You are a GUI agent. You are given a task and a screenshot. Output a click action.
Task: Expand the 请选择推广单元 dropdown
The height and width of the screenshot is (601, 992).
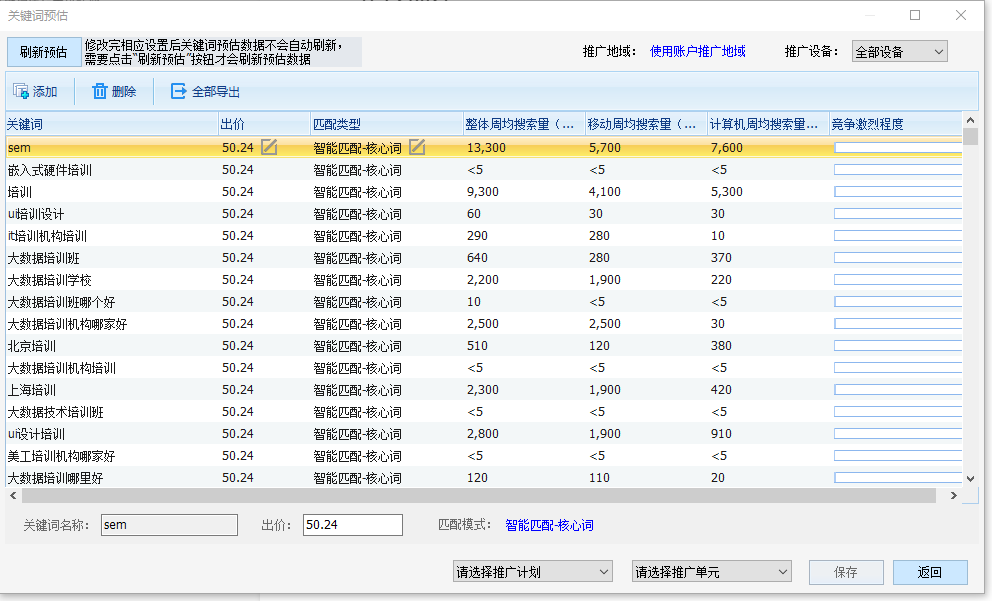click(712, 572)
